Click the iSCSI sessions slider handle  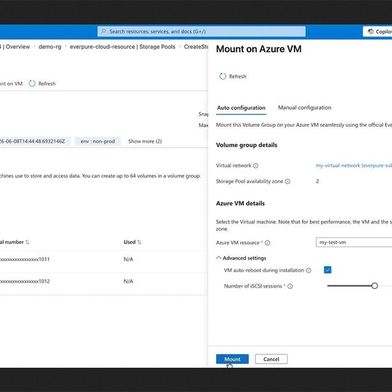click(374, 286)
